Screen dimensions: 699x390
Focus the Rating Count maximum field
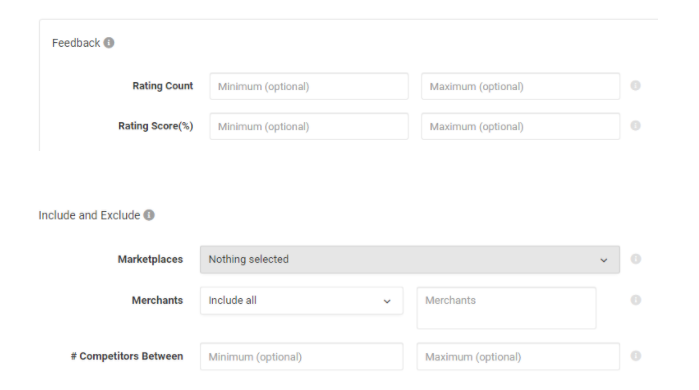coord(520,86)
